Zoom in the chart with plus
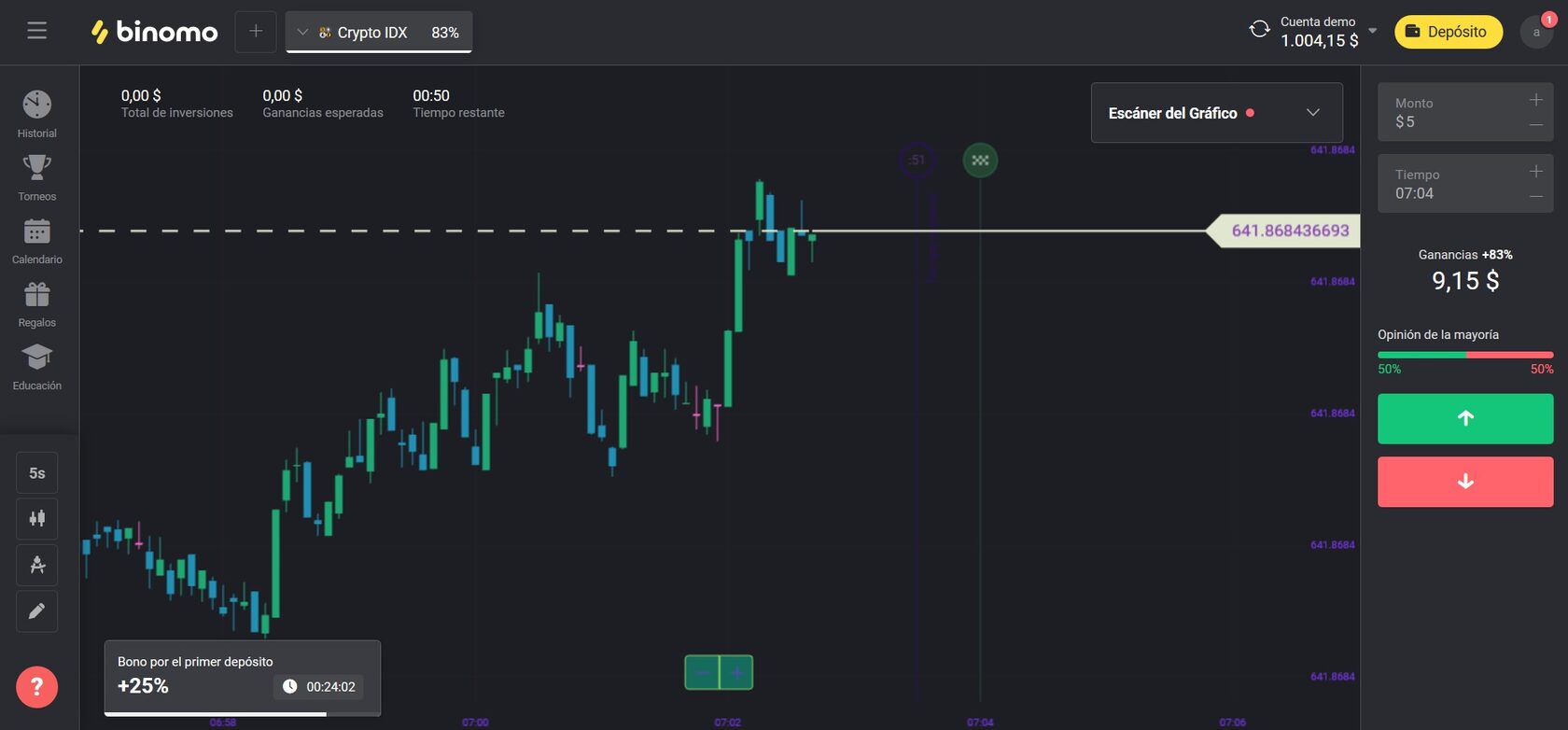This screenshot has height=730, width=1568. coord(736,672)
